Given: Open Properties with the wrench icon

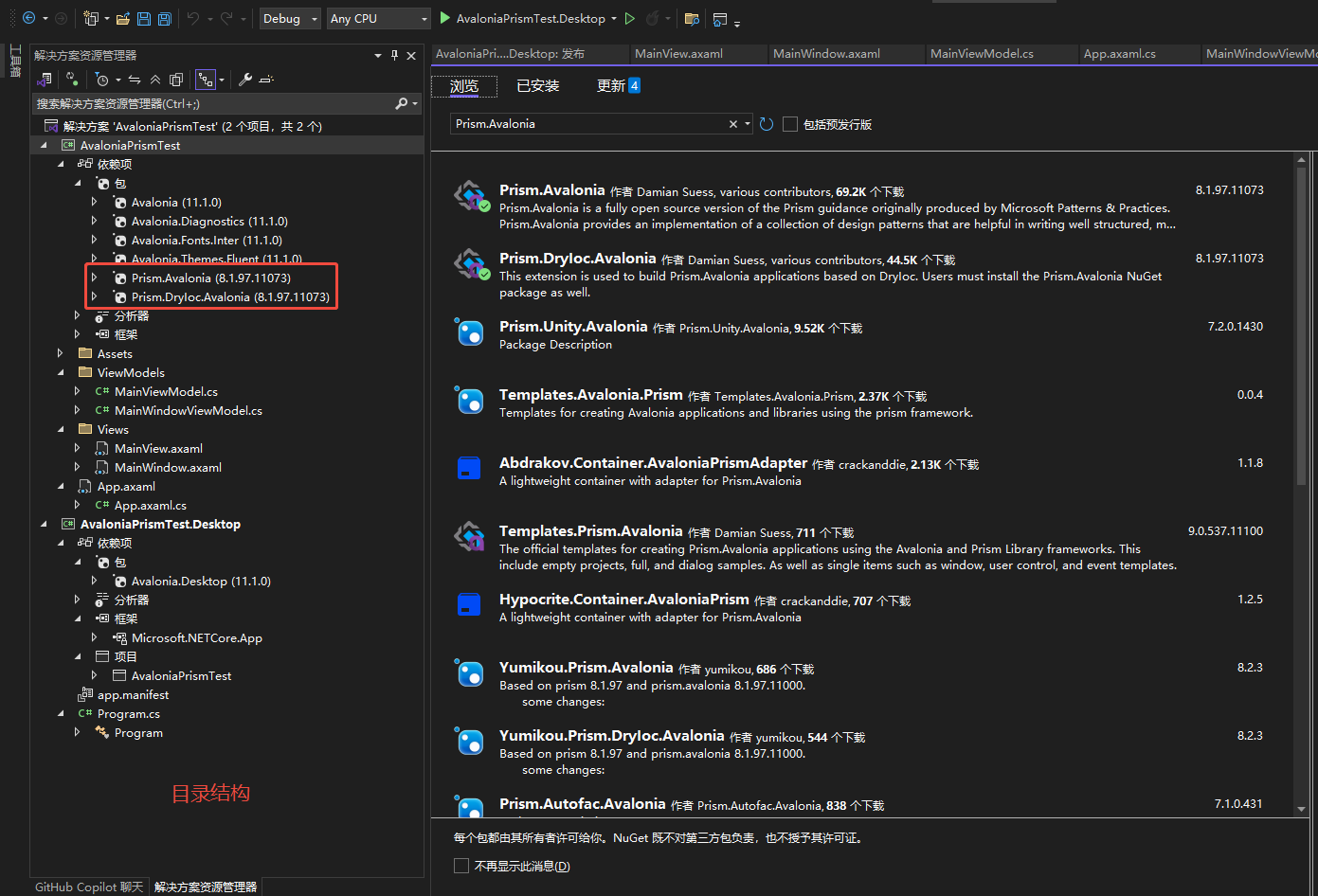Looking at the screenshot, I should coord(244,80).
